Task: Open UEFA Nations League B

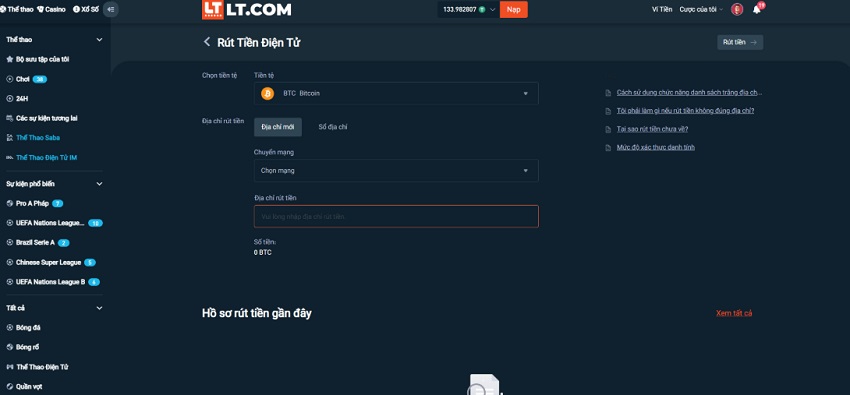Action: pos(53,282)
